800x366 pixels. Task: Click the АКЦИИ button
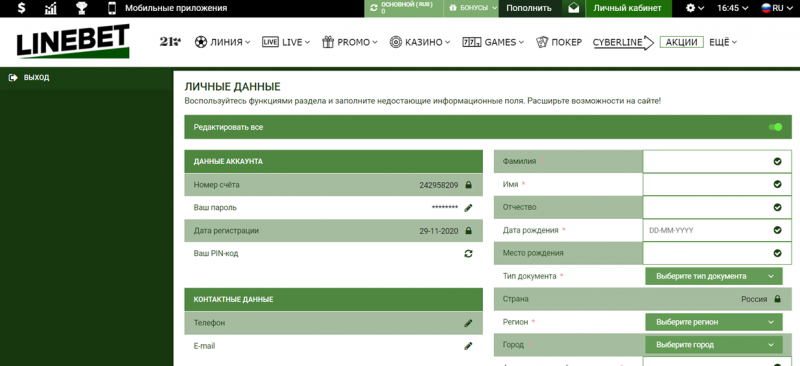[682, 42]
